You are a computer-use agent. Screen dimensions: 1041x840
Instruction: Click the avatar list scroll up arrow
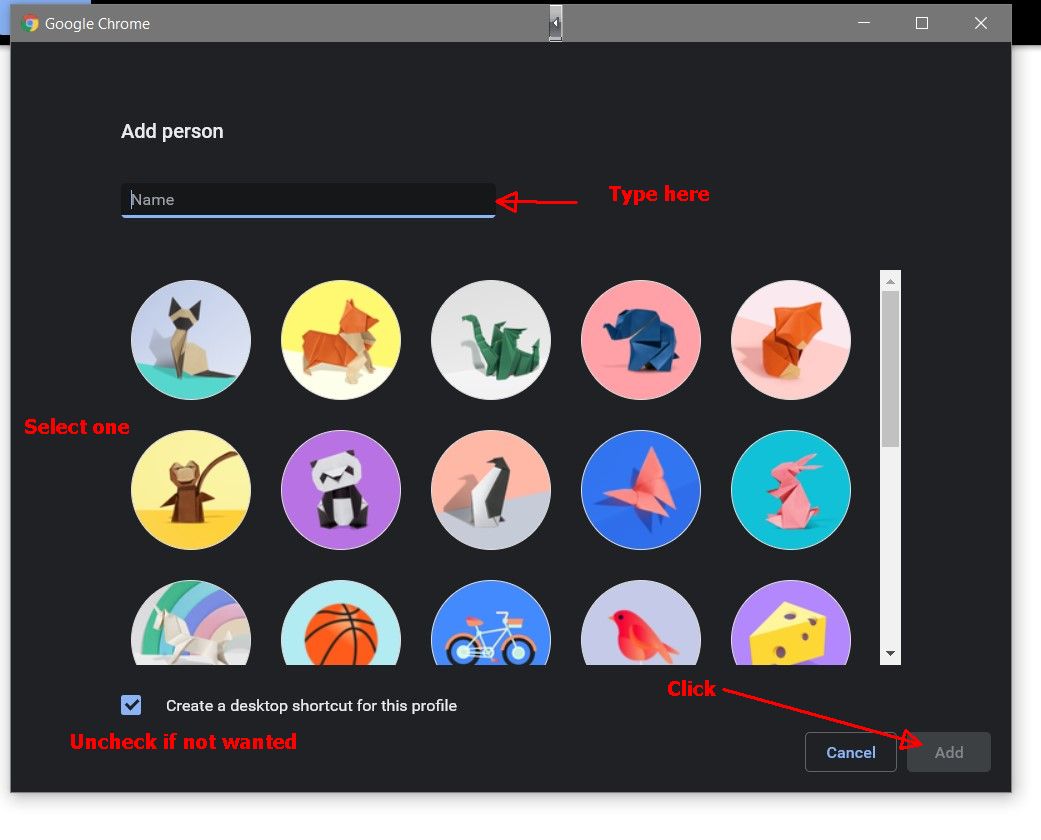point(890,282)
